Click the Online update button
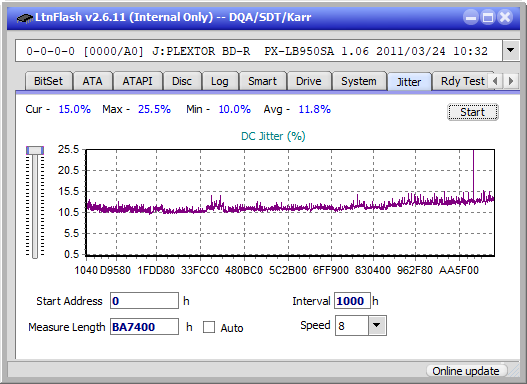The width and height of the screenshot is (527, 384). [x=466, y=371]
